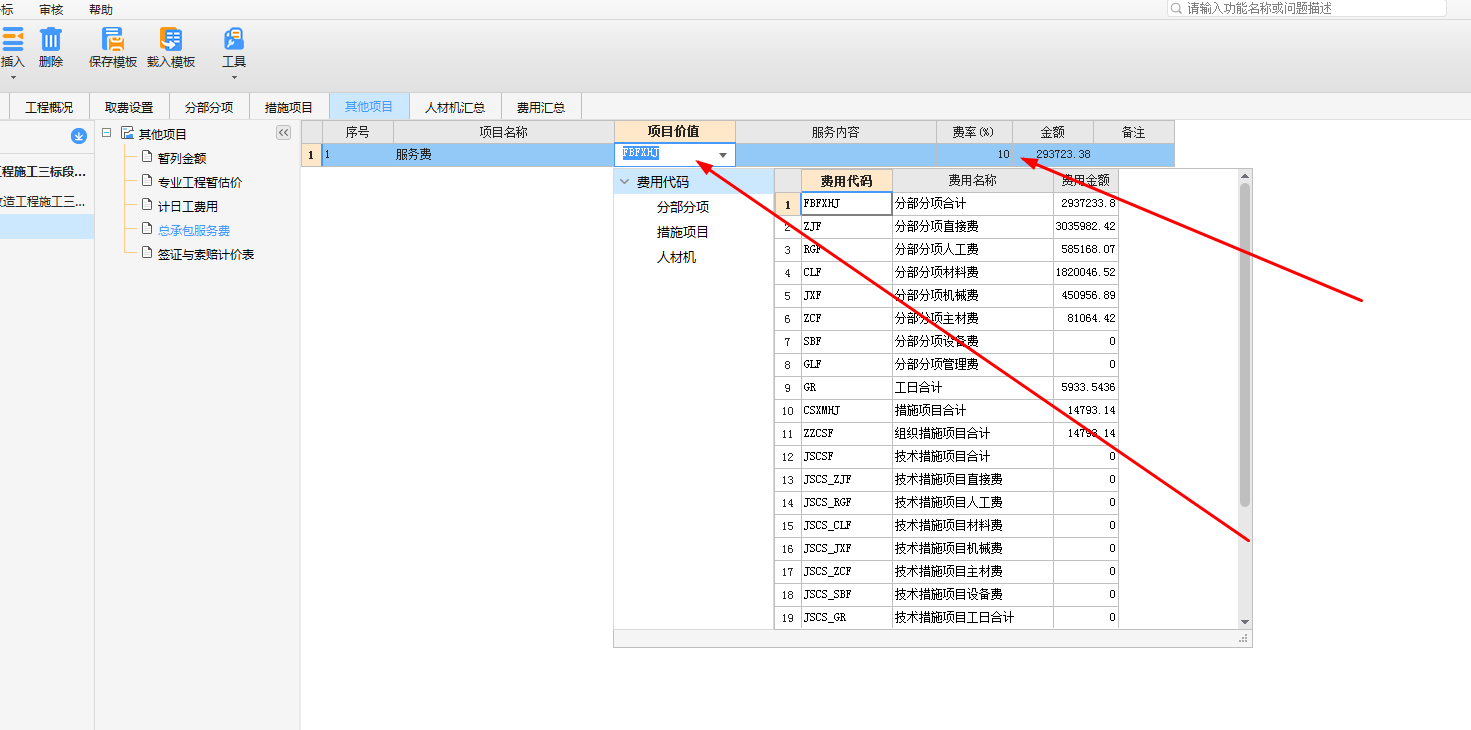Collapse the tree panel with the << button
1471x730 pixels.
(x=283, y=133)
